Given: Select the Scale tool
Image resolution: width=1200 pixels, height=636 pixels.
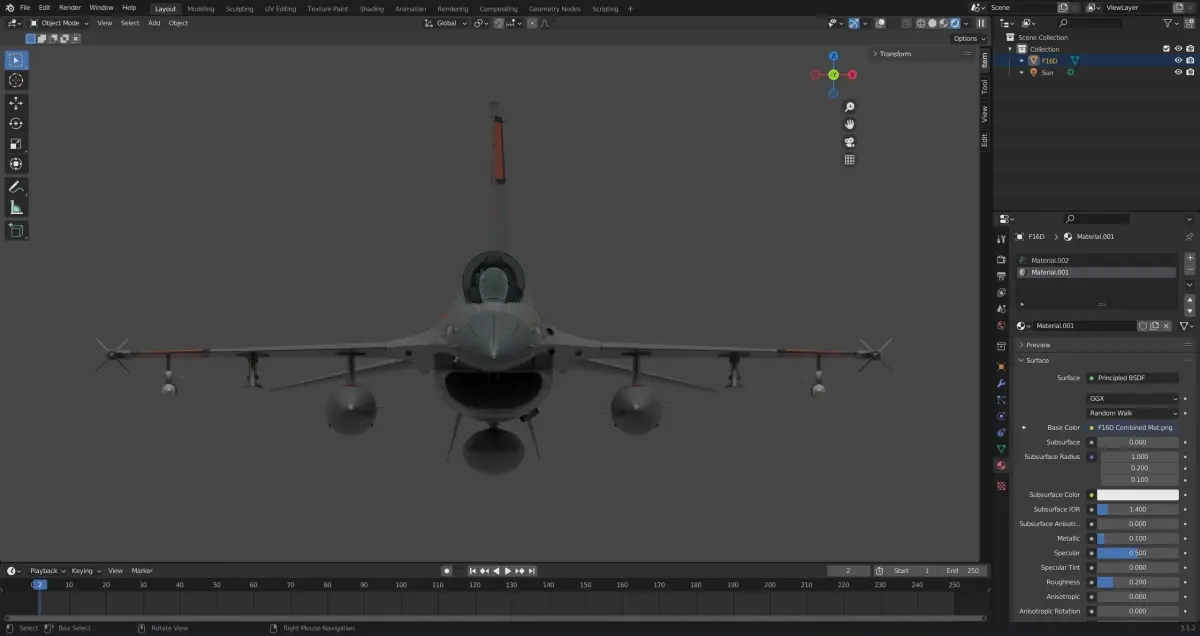Looking at the screenshot, I should pyautogui.click(x=16, y=144).
